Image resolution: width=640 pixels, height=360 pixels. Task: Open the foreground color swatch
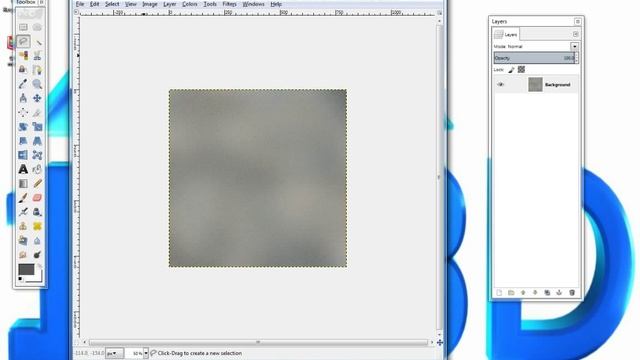(26, 269)
